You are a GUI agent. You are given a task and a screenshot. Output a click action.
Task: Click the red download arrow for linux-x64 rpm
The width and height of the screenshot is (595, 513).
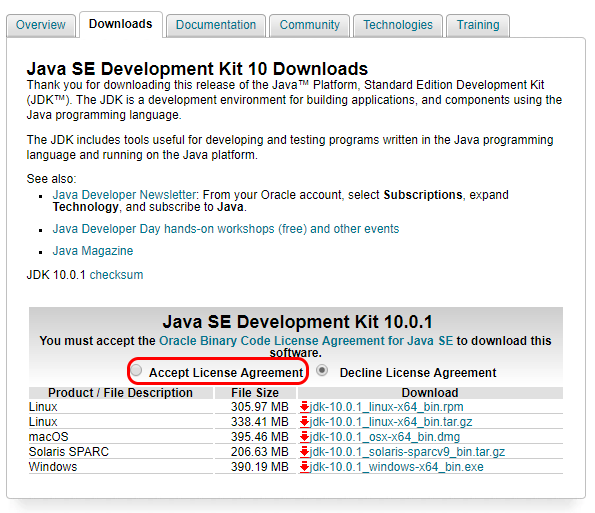tap(304, 407)
